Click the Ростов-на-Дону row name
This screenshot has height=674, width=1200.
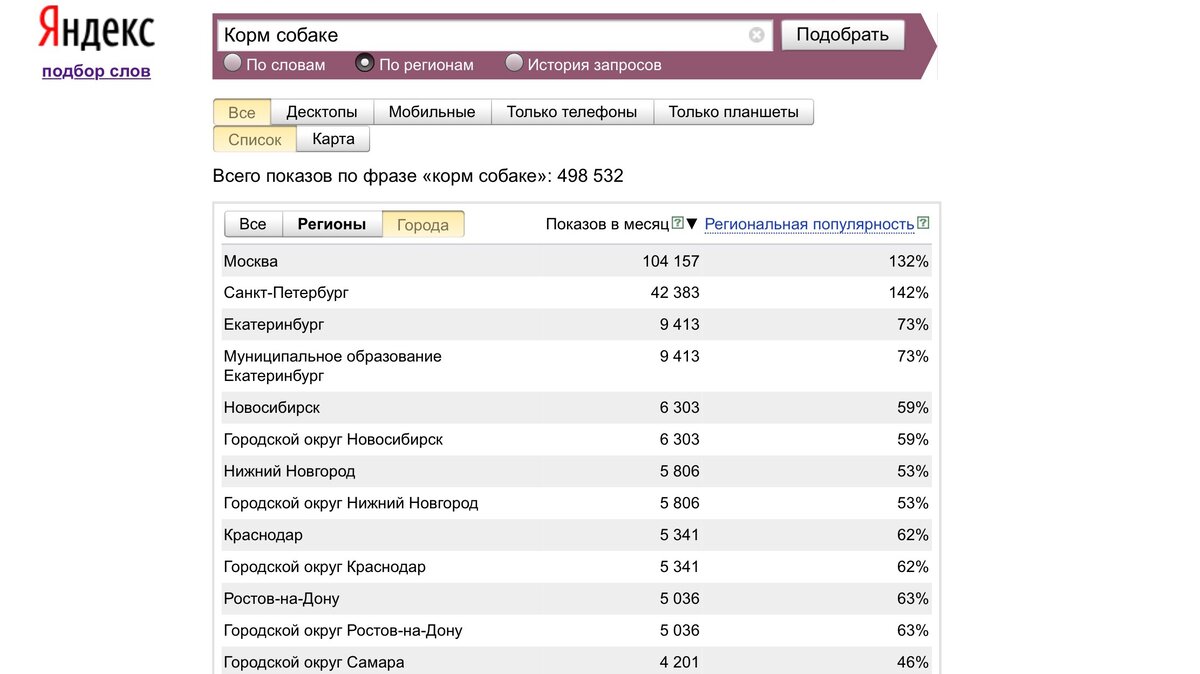point(282,598)
